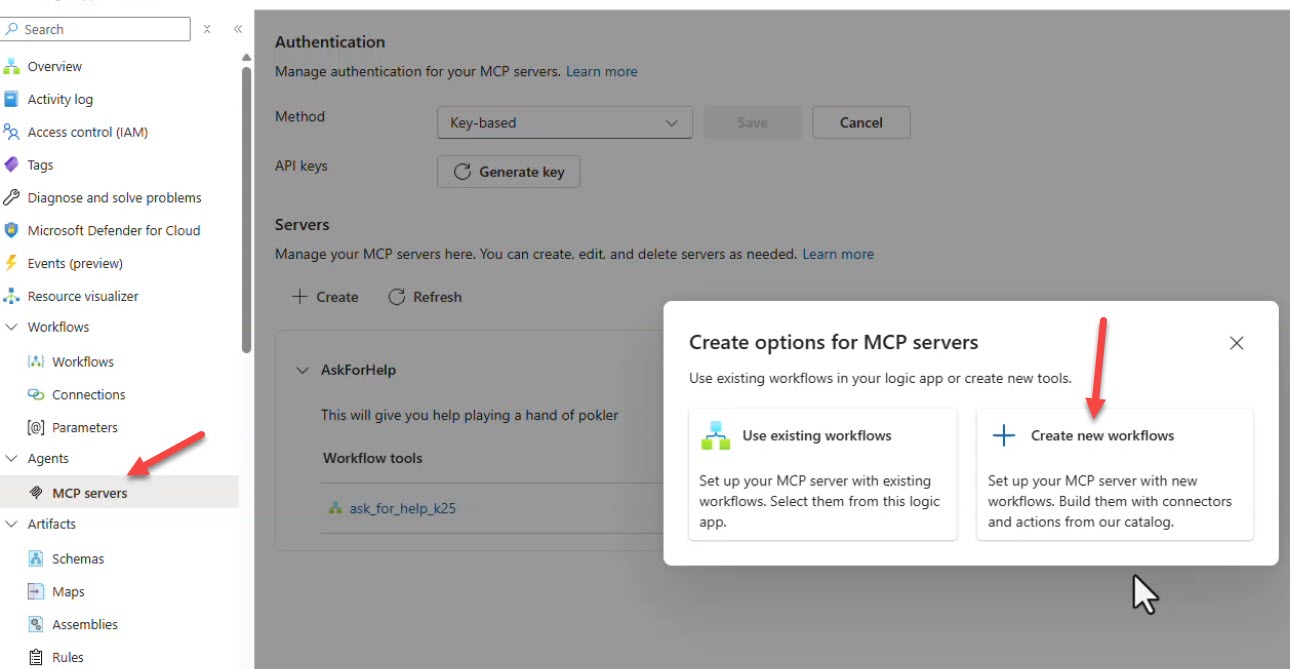Click the Generate key button
Image resolution: width=1290 pixels, height=669 pixels.
tap(508, 171)
